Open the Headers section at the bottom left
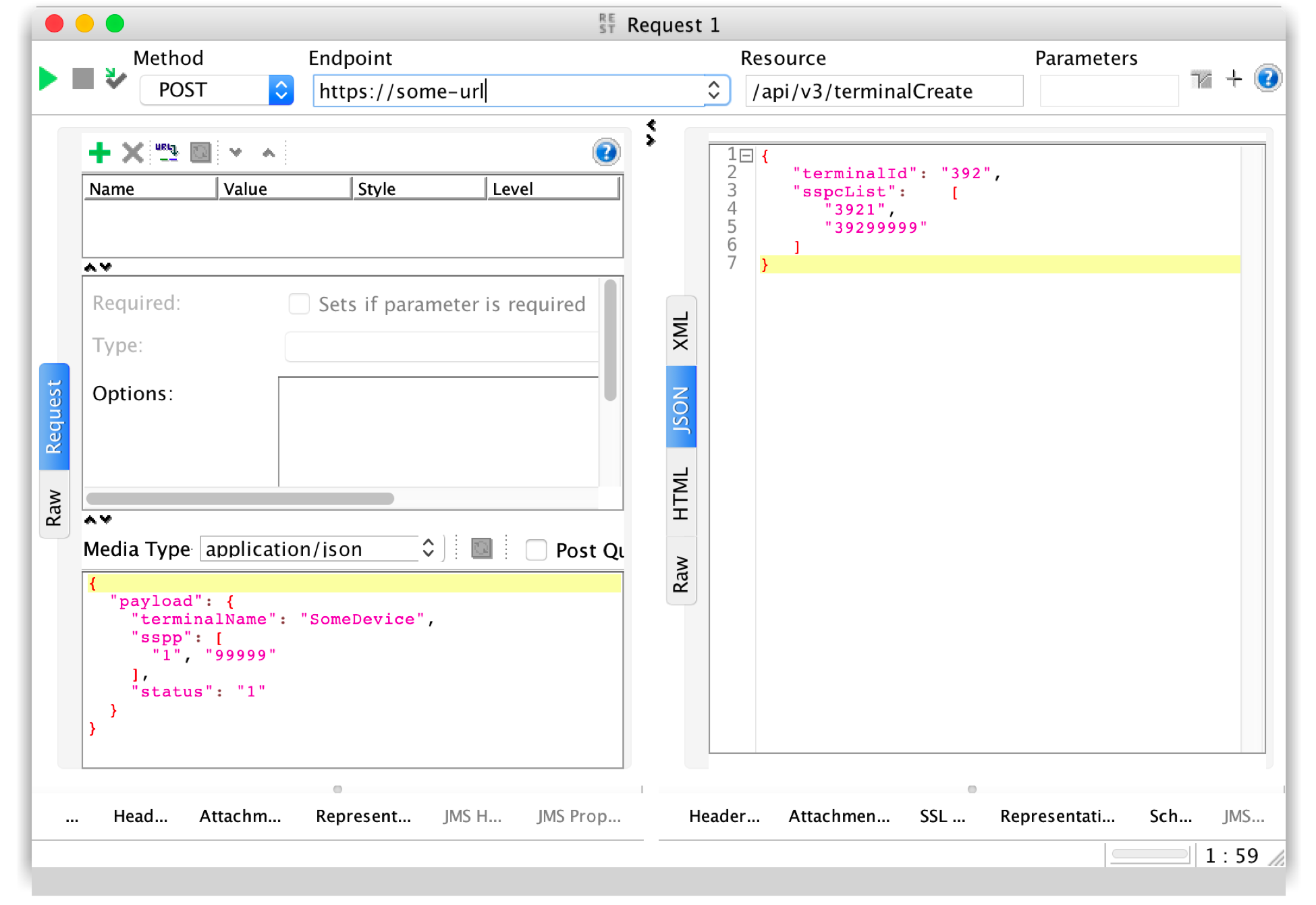This screenshot has width=1316, height=905. click(x=140, y=816)
